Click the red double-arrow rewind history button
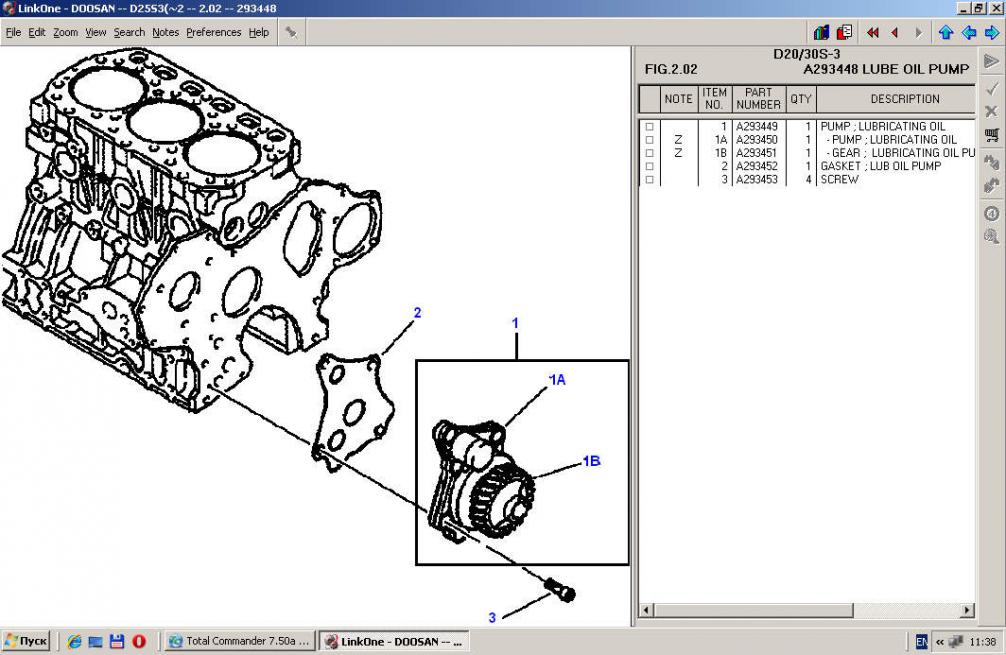The width and height of the screenshot is (1006, 655). [873, 33]
